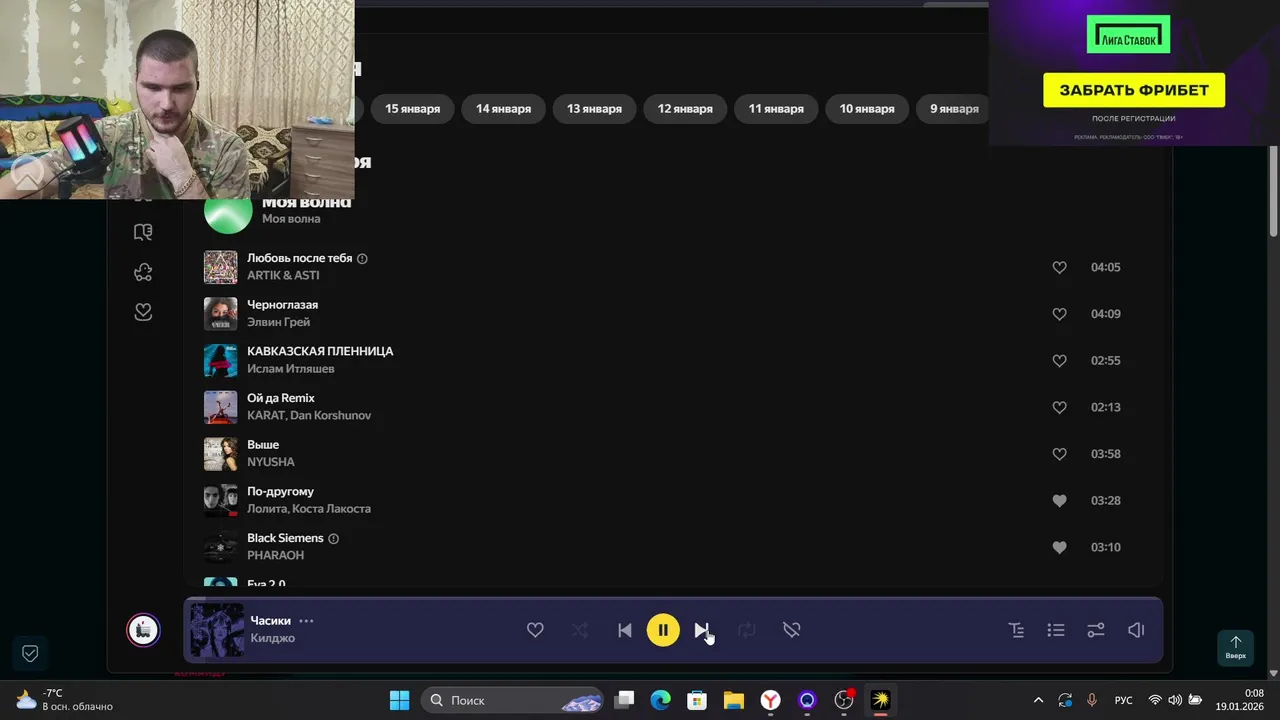
Task: Open the collection heart sidebar icon
Action: pos(143,312)
